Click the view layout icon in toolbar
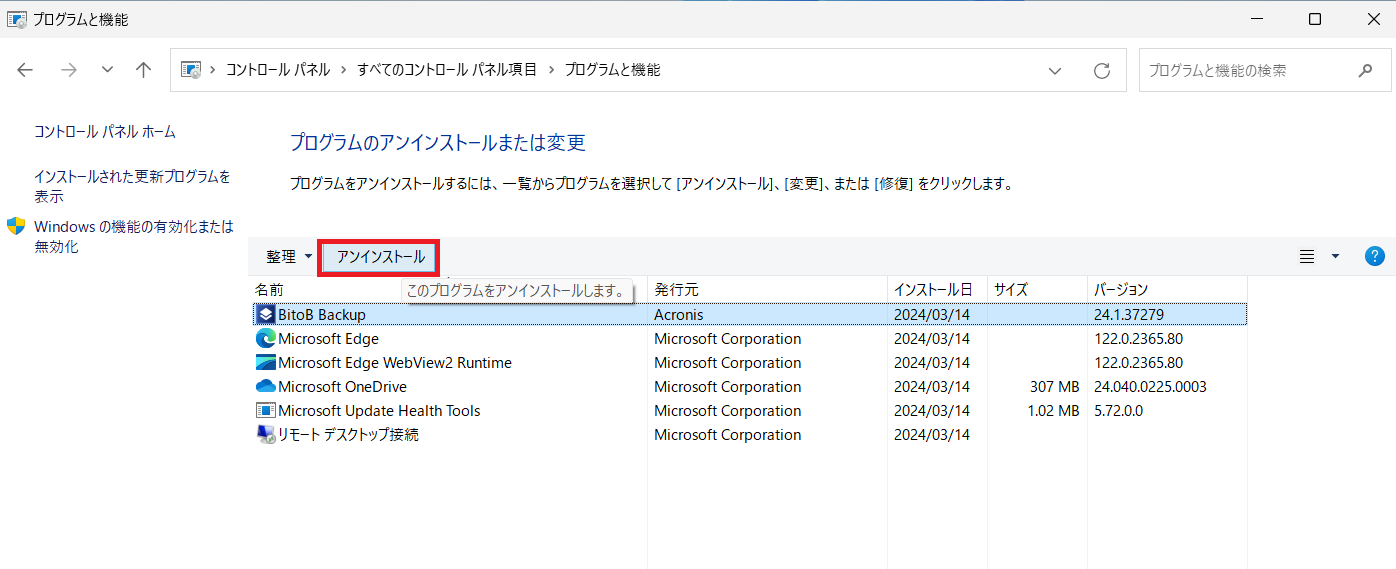The image size is (1396, 569). (1307, 257)
